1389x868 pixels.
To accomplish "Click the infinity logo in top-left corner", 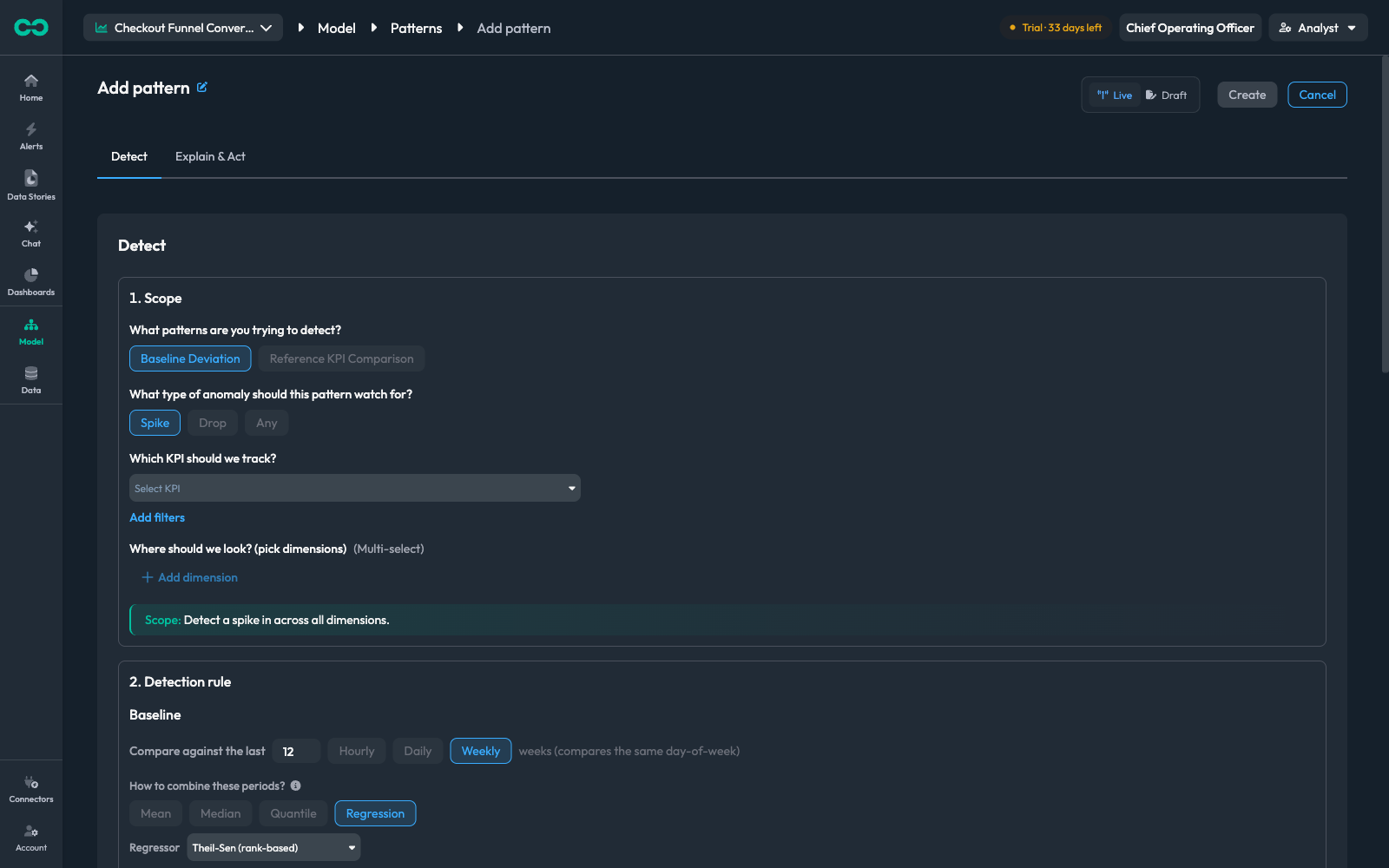I will click(31, 28).
